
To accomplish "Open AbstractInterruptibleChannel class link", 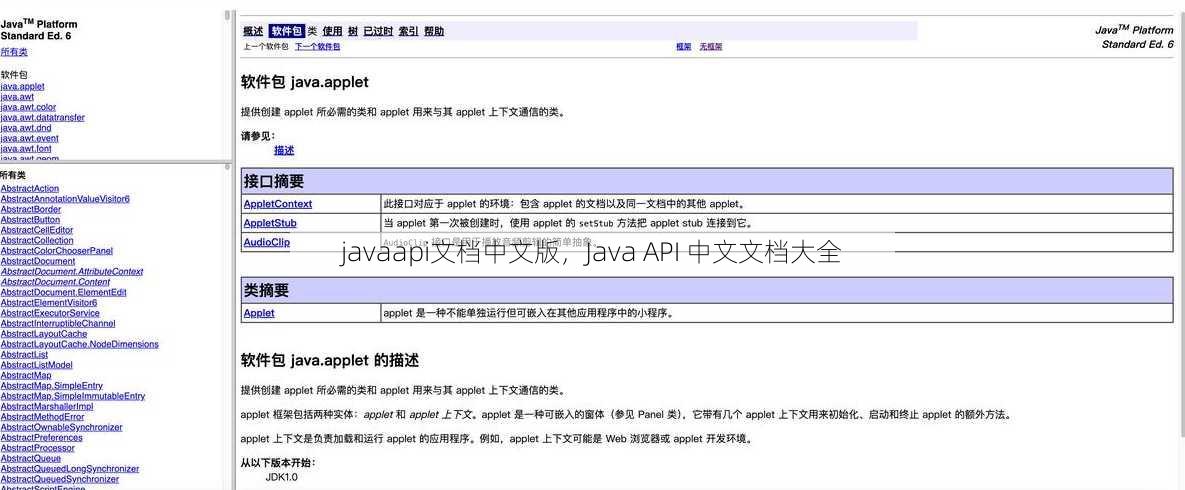I will (x=57, y=323).
